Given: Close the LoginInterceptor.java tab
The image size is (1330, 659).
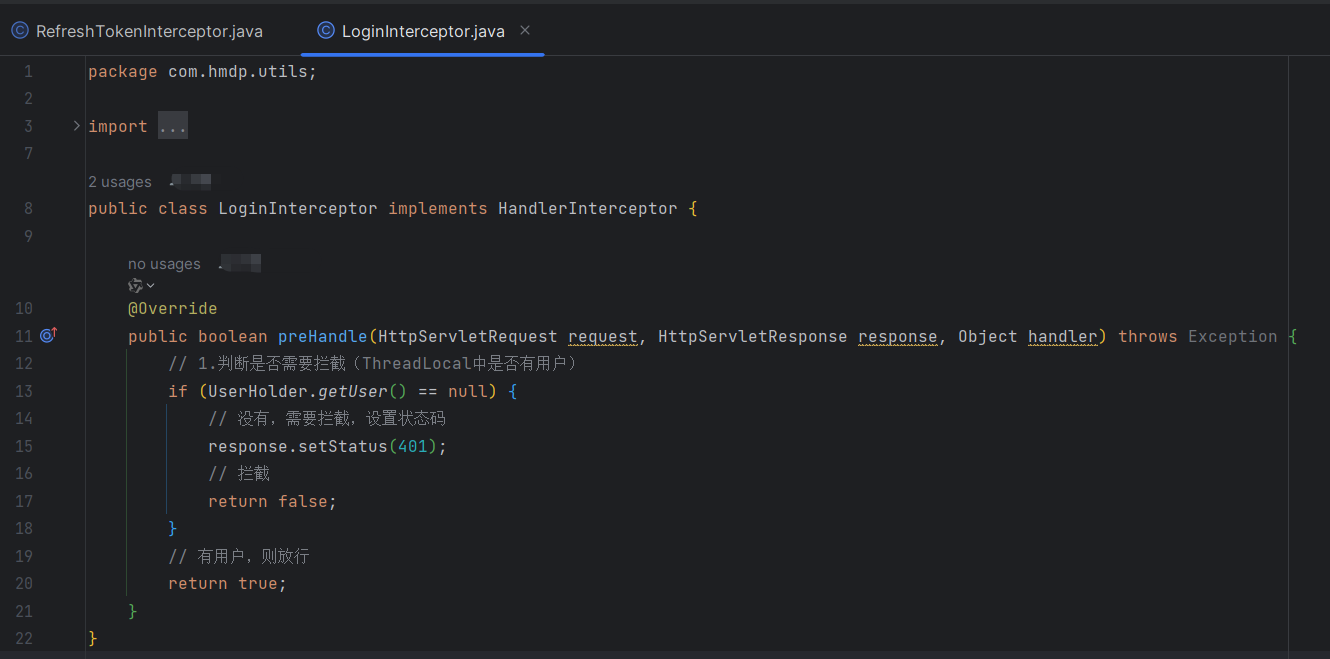Looking at the screenshot, I should click(526, 31).
